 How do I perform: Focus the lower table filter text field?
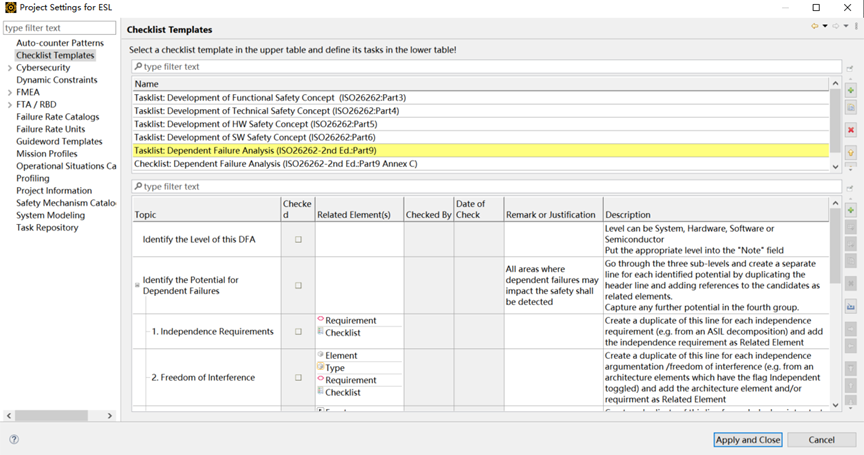(x=487, y=187)
